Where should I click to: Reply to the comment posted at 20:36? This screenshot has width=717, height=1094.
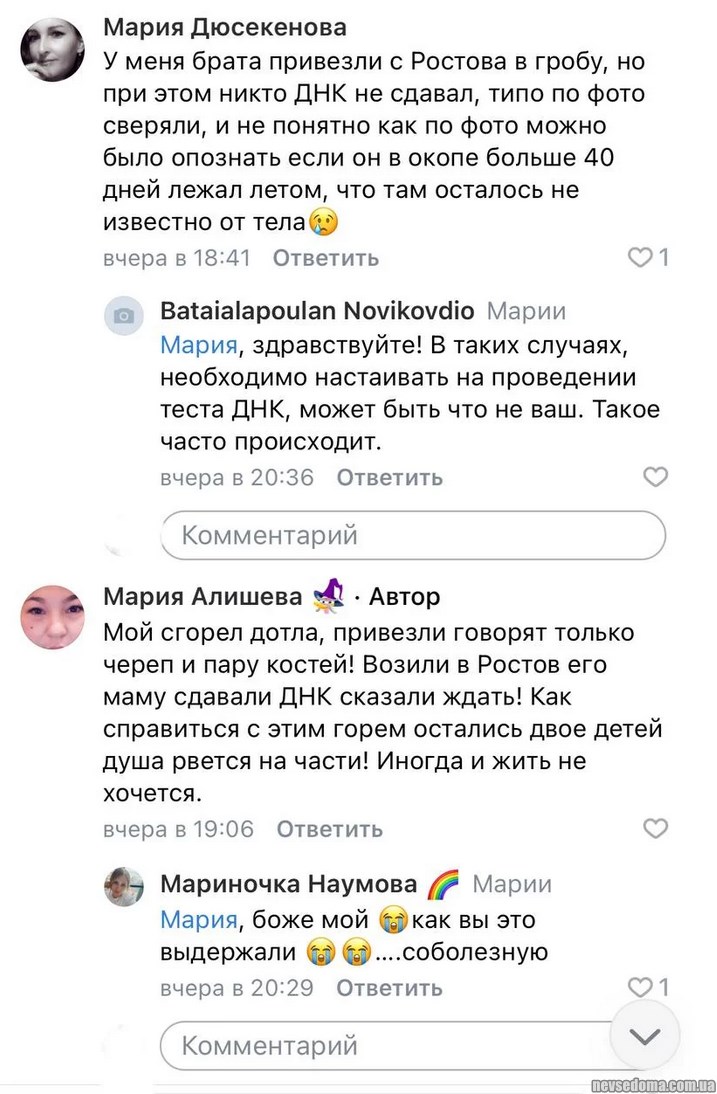(389, 477)
